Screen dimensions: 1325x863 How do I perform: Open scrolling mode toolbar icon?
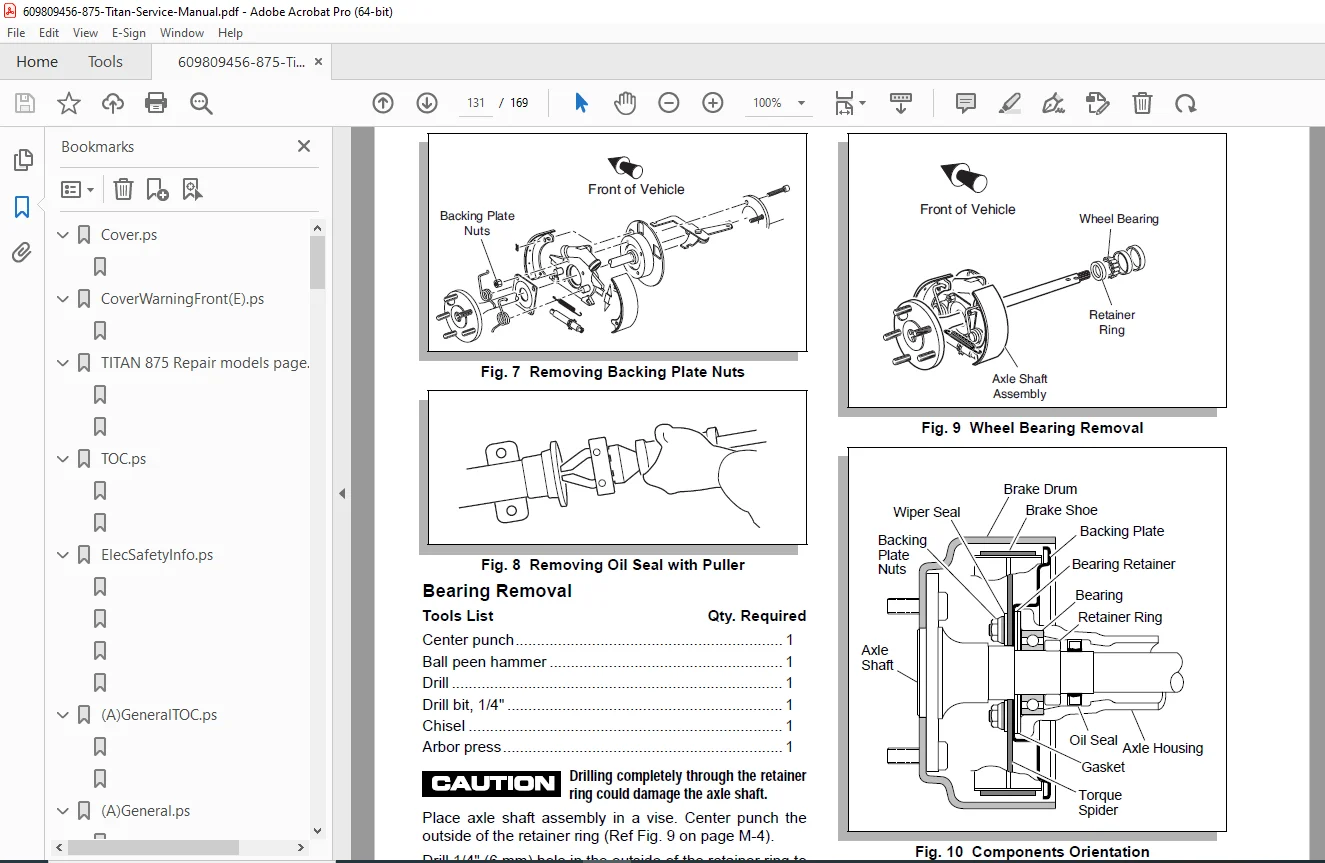[901, 103]
